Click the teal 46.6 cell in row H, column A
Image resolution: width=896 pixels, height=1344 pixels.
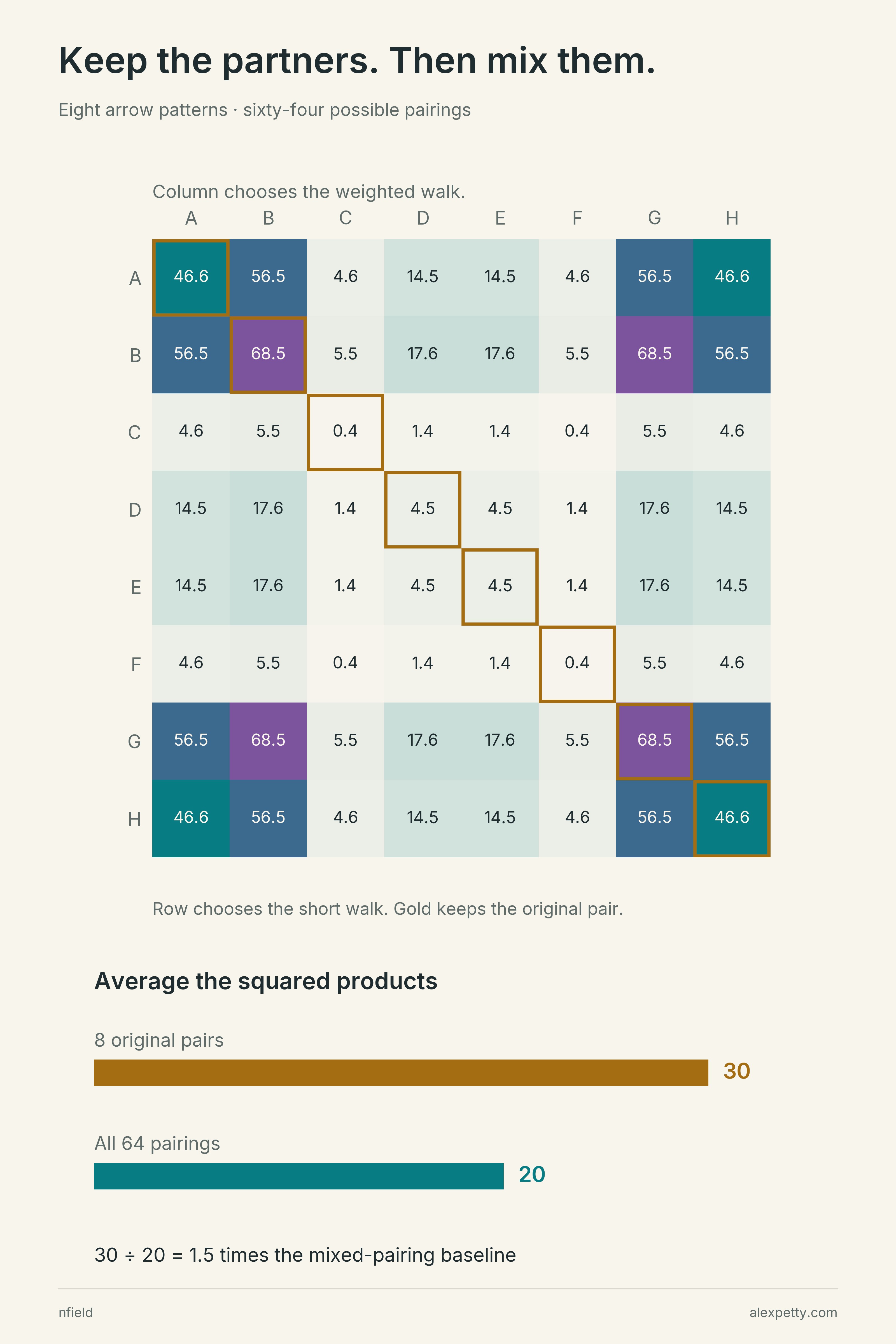(x=191, y=818)
